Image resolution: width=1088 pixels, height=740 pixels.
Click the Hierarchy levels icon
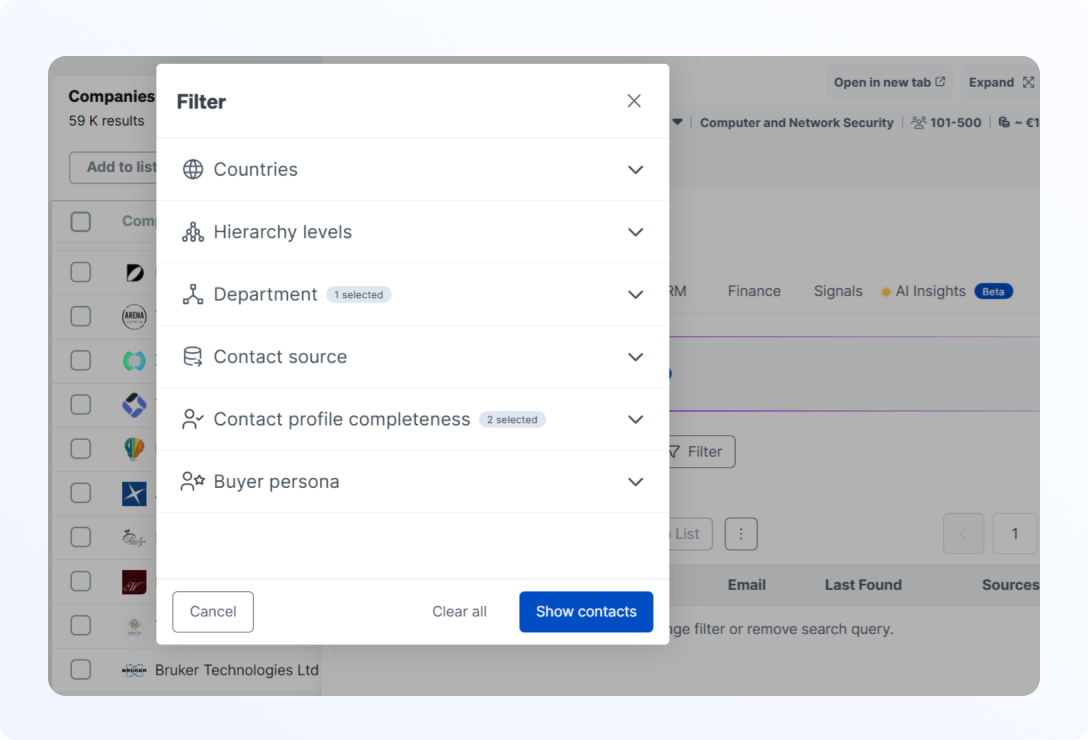[x=193, y=232]
